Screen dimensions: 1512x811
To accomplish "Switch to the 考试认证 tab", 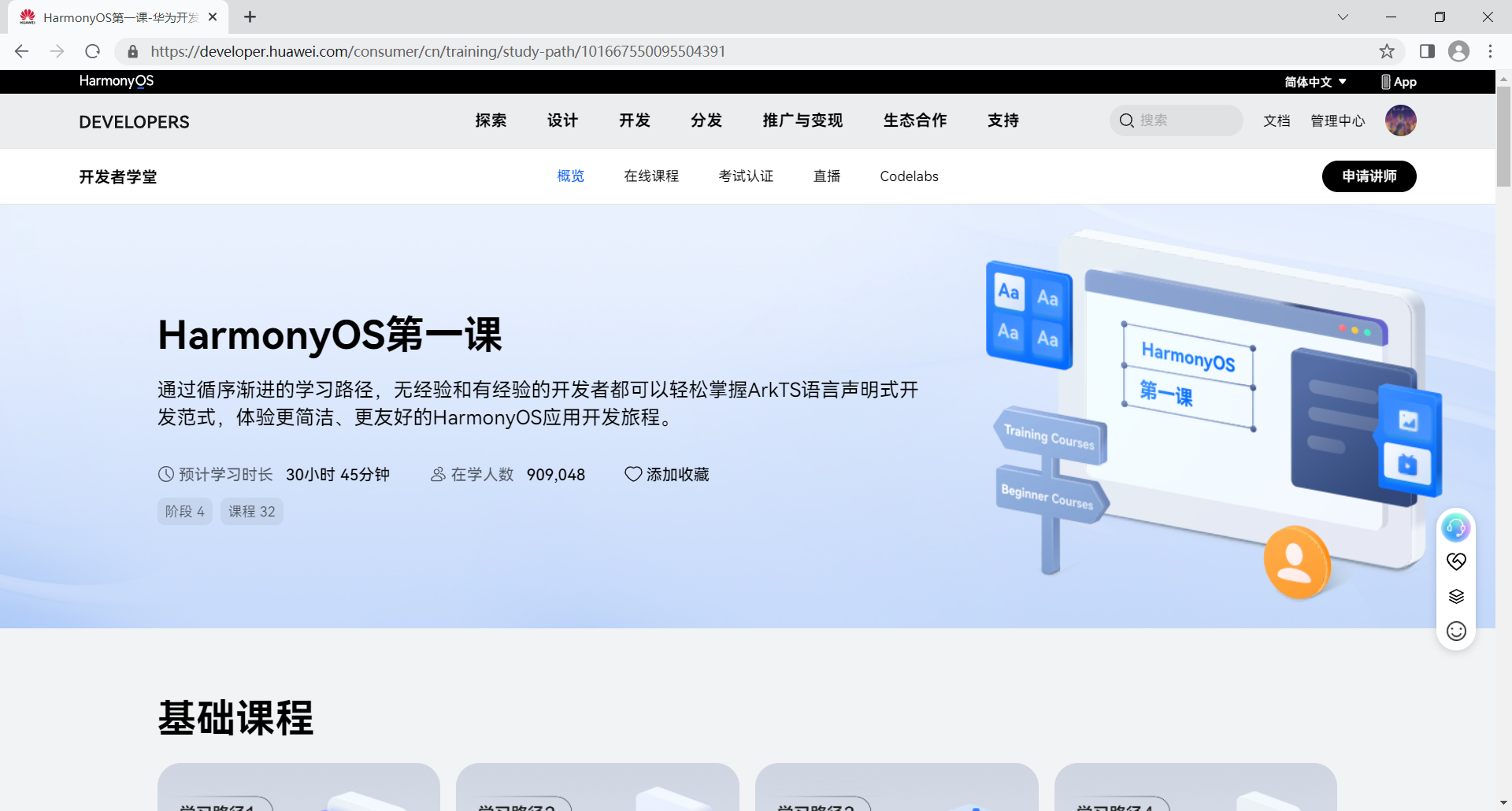I will (x=746, y=176).
